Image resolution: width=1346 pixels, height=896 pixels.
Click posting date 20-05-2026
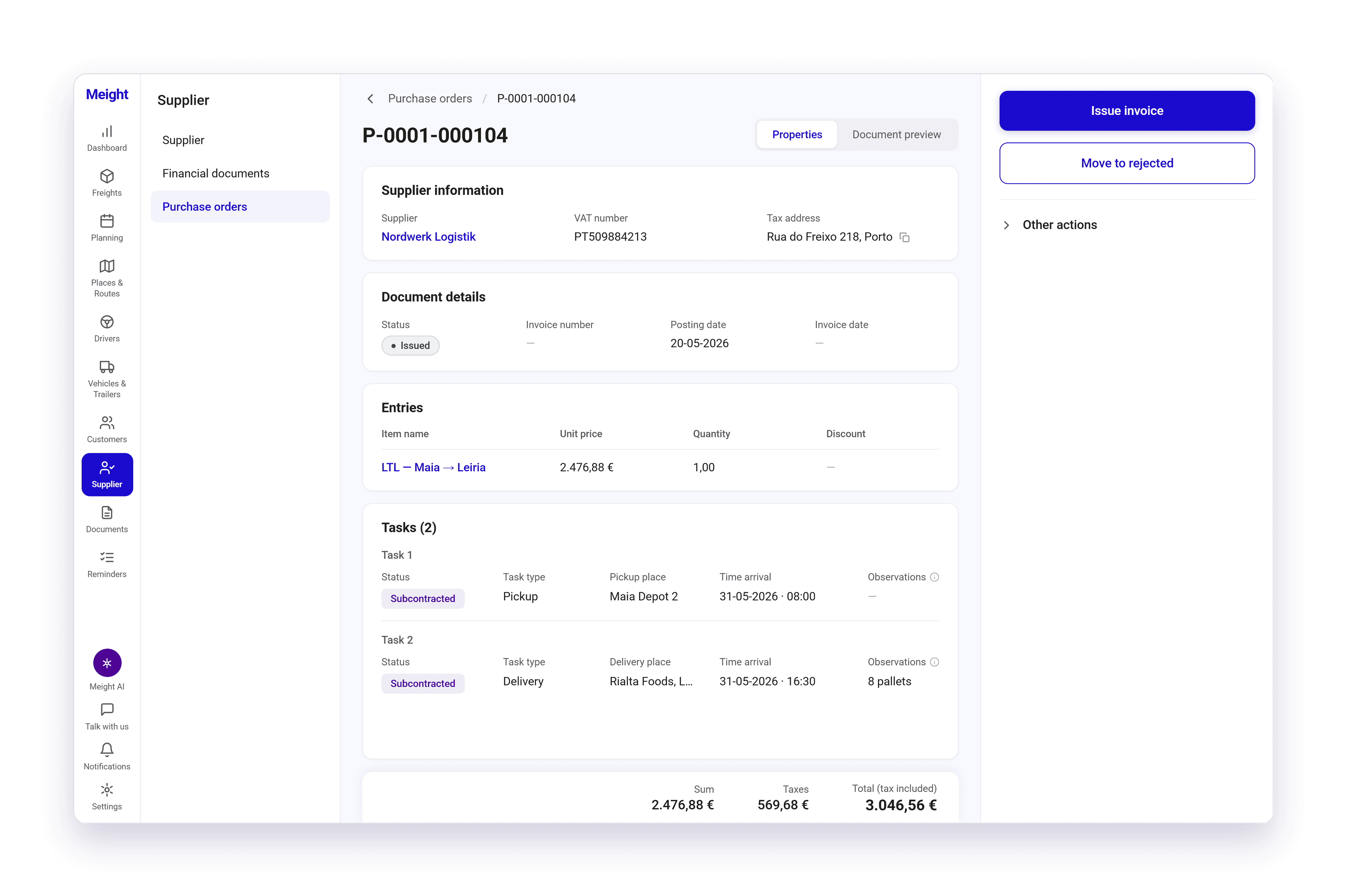click(699, 343)
